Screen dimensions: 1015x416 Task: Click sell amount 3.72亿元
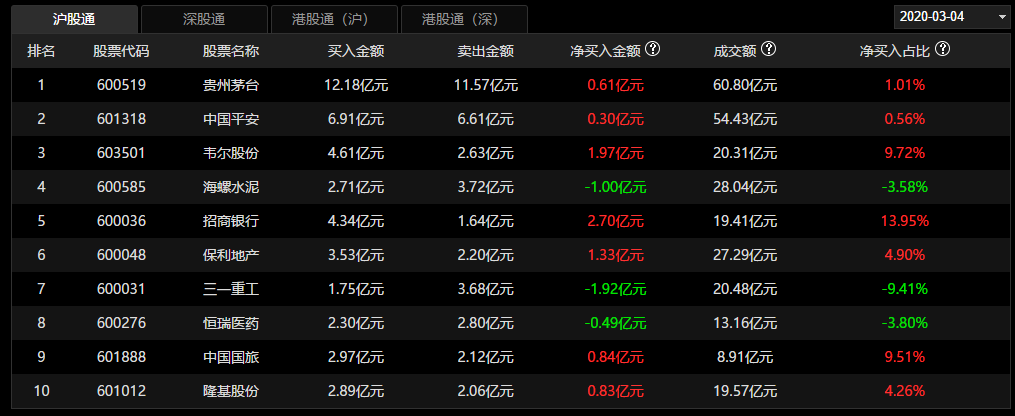pyautogui.click(x=485, y=187)
